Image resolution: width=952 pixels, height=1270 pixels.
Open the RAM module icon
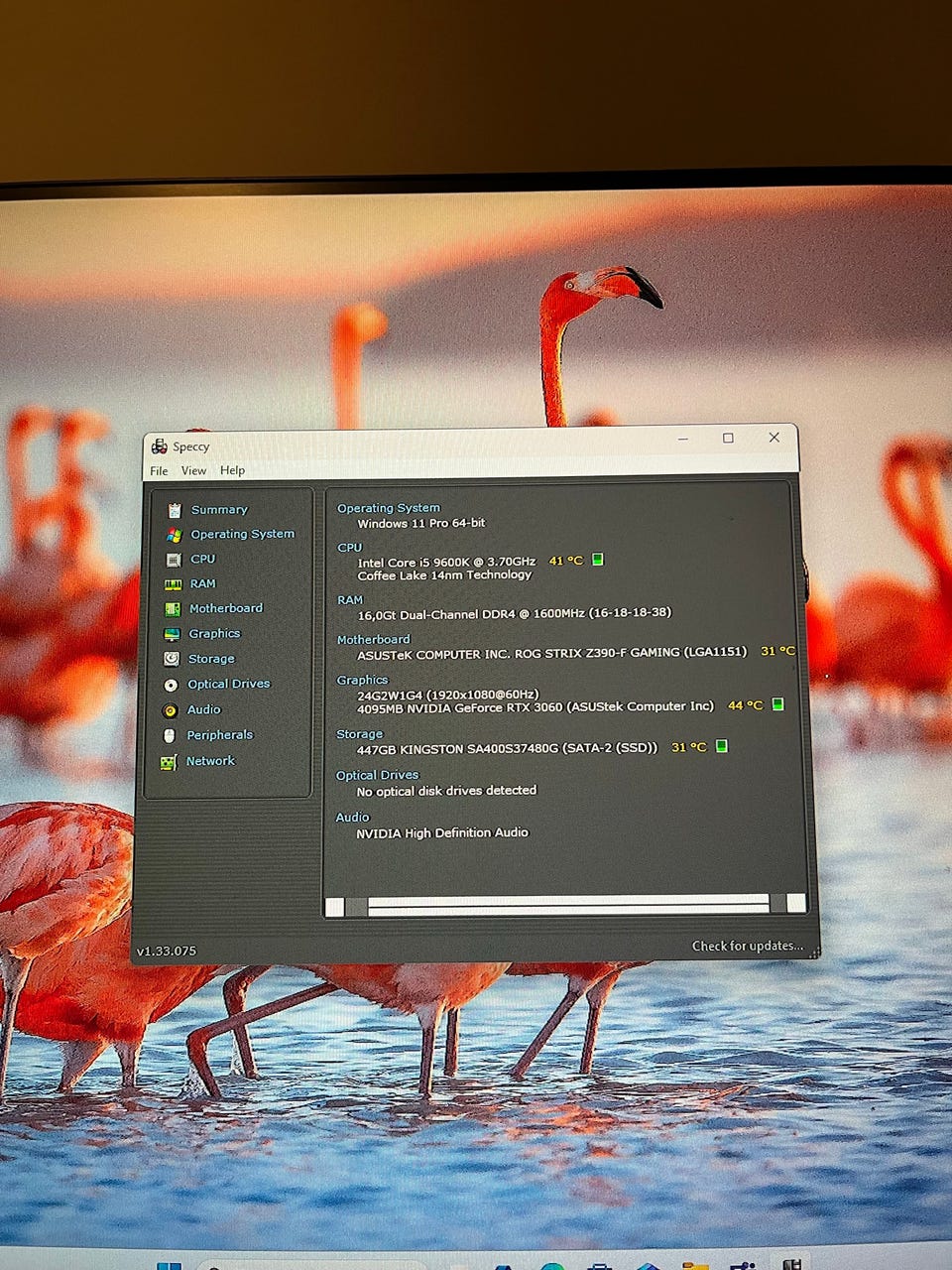tap(173, 584)
